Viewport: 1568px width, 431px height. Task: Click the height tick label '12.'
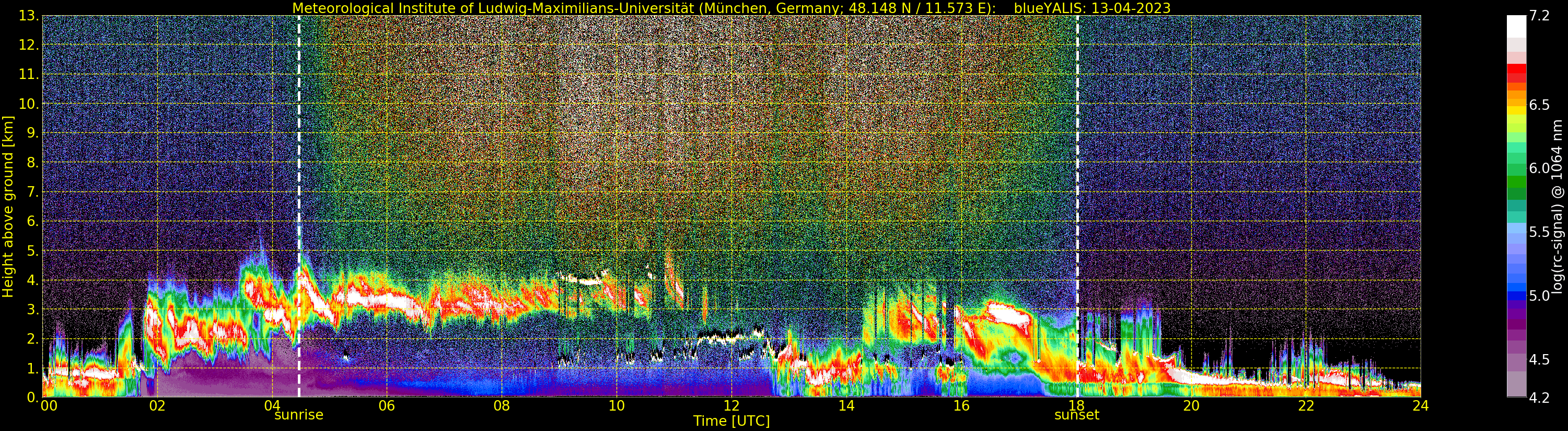coord(29,45)
